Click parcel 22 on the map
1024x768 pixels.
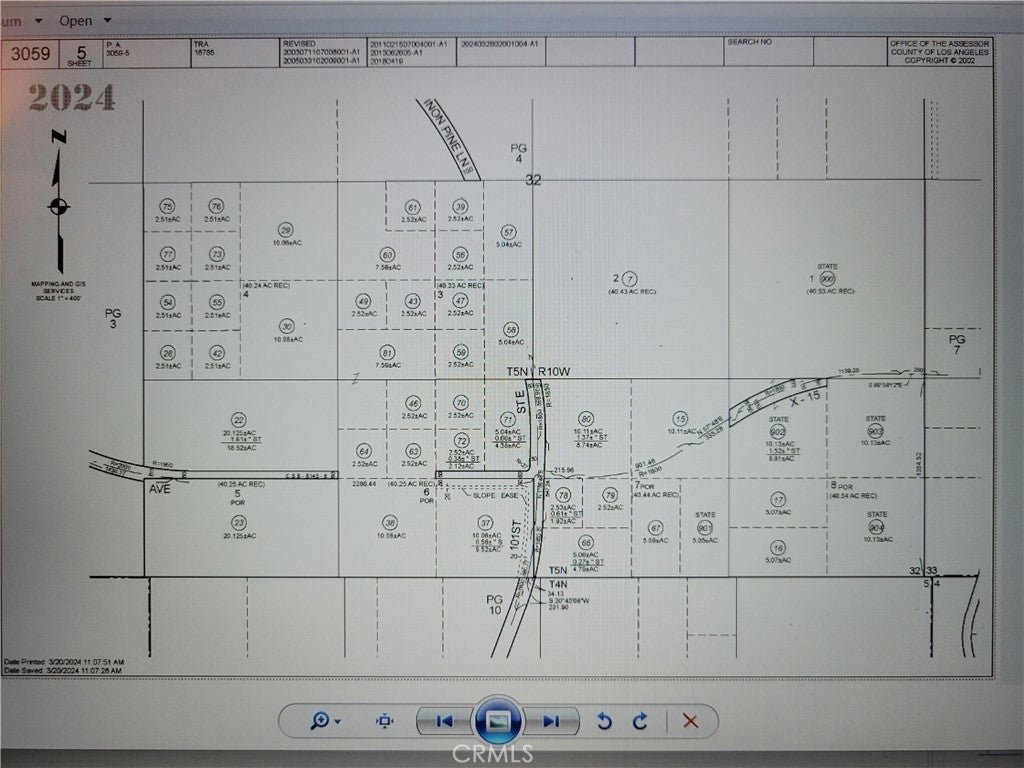click(238, 419)
